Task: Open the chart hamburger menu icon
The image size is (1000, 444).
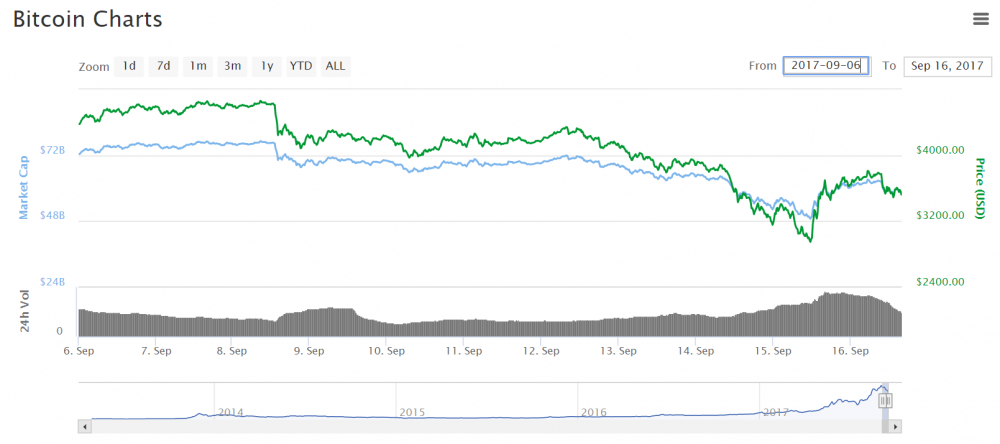Action: [x=980, y=19]
